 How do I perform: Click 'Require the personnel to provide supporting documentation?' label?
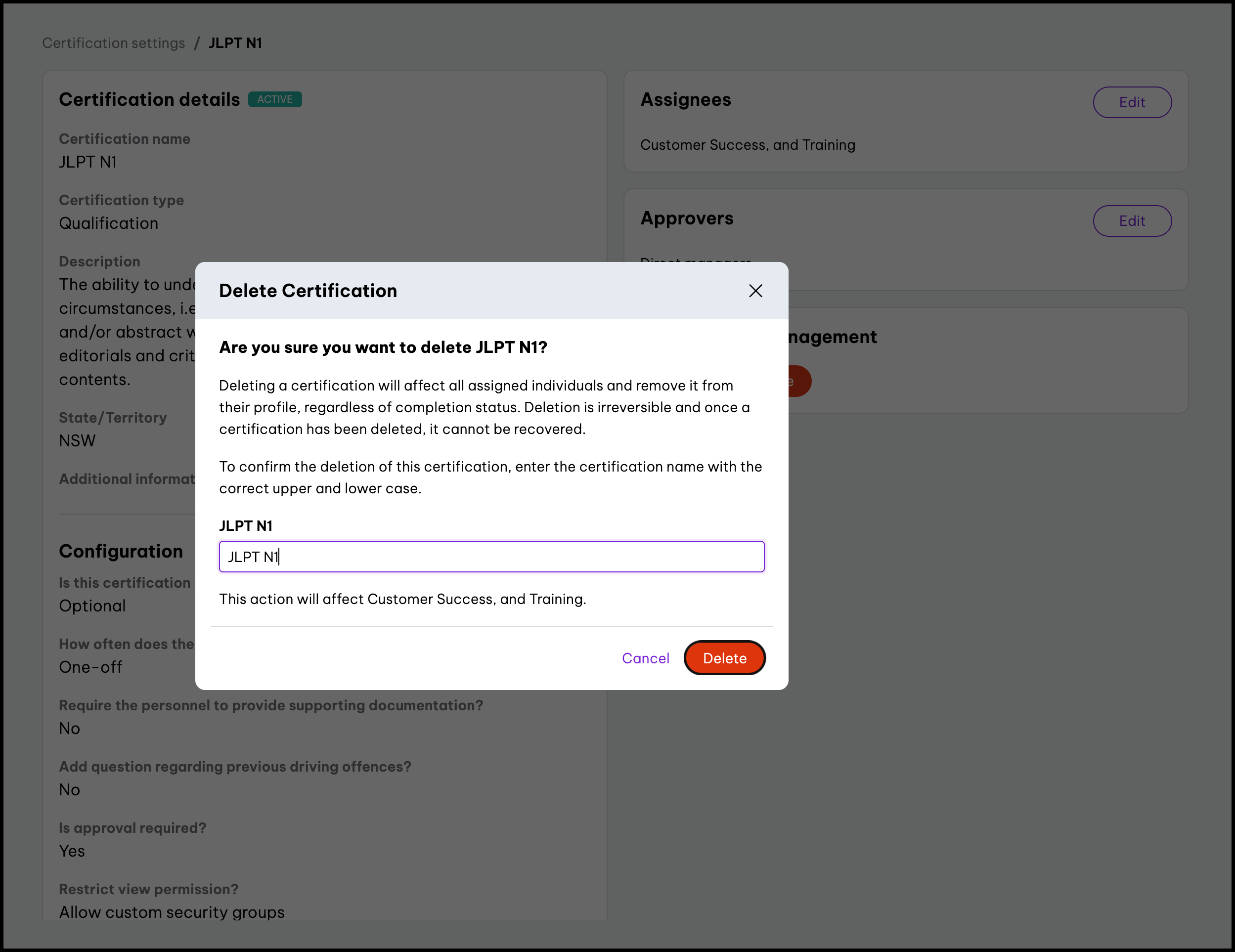(x=271, y=705)
